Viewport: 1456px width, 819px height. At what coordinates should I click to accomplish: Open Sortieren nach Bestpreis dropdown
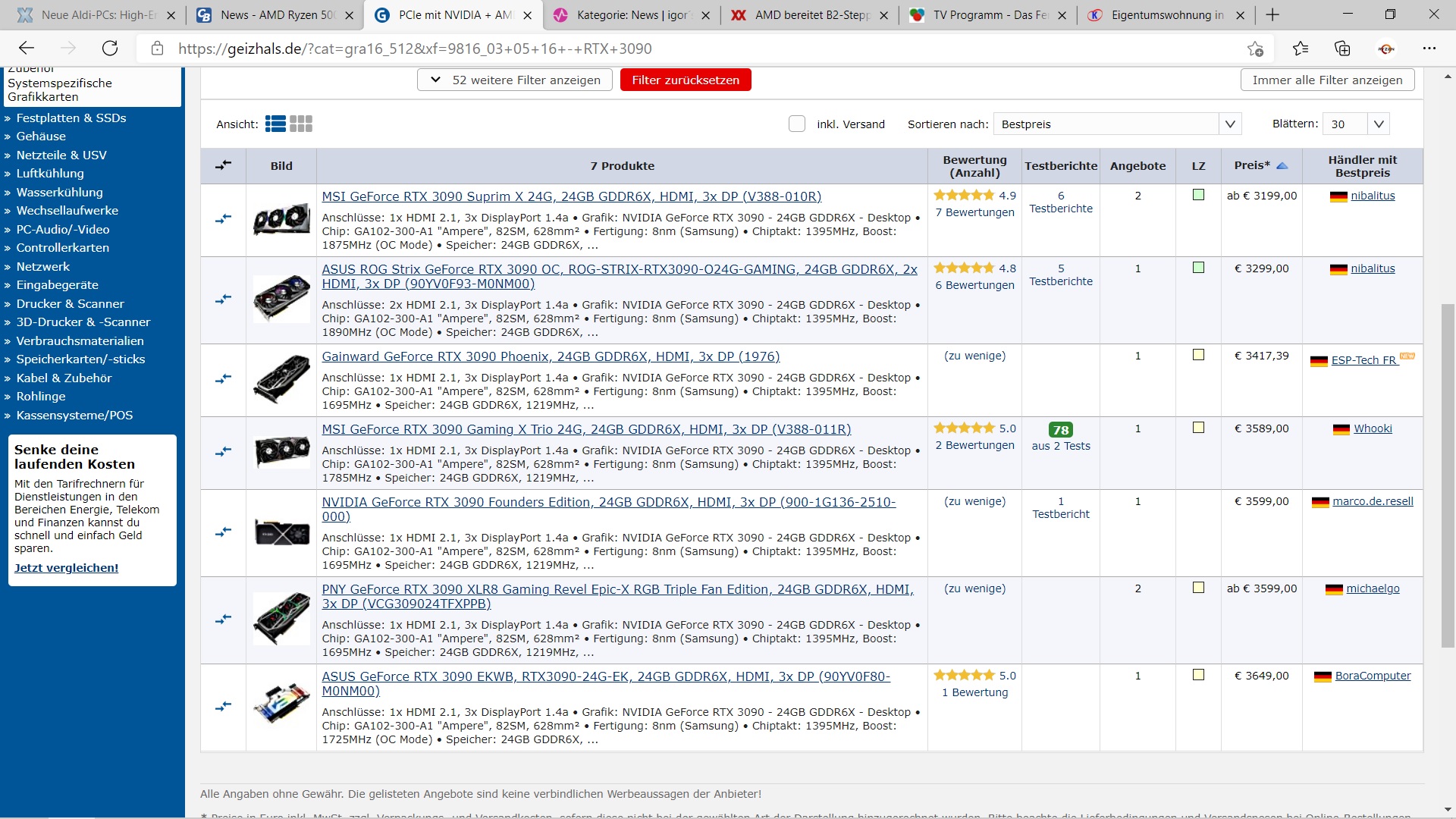click(1116, 124)
